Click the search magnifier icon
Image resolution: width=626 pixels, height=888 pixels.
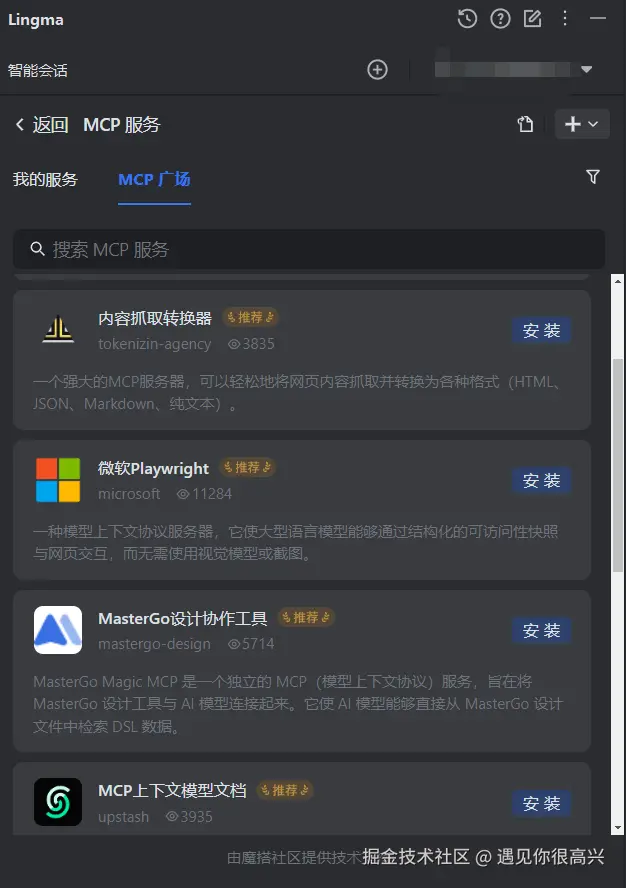[x=37, y=249]
